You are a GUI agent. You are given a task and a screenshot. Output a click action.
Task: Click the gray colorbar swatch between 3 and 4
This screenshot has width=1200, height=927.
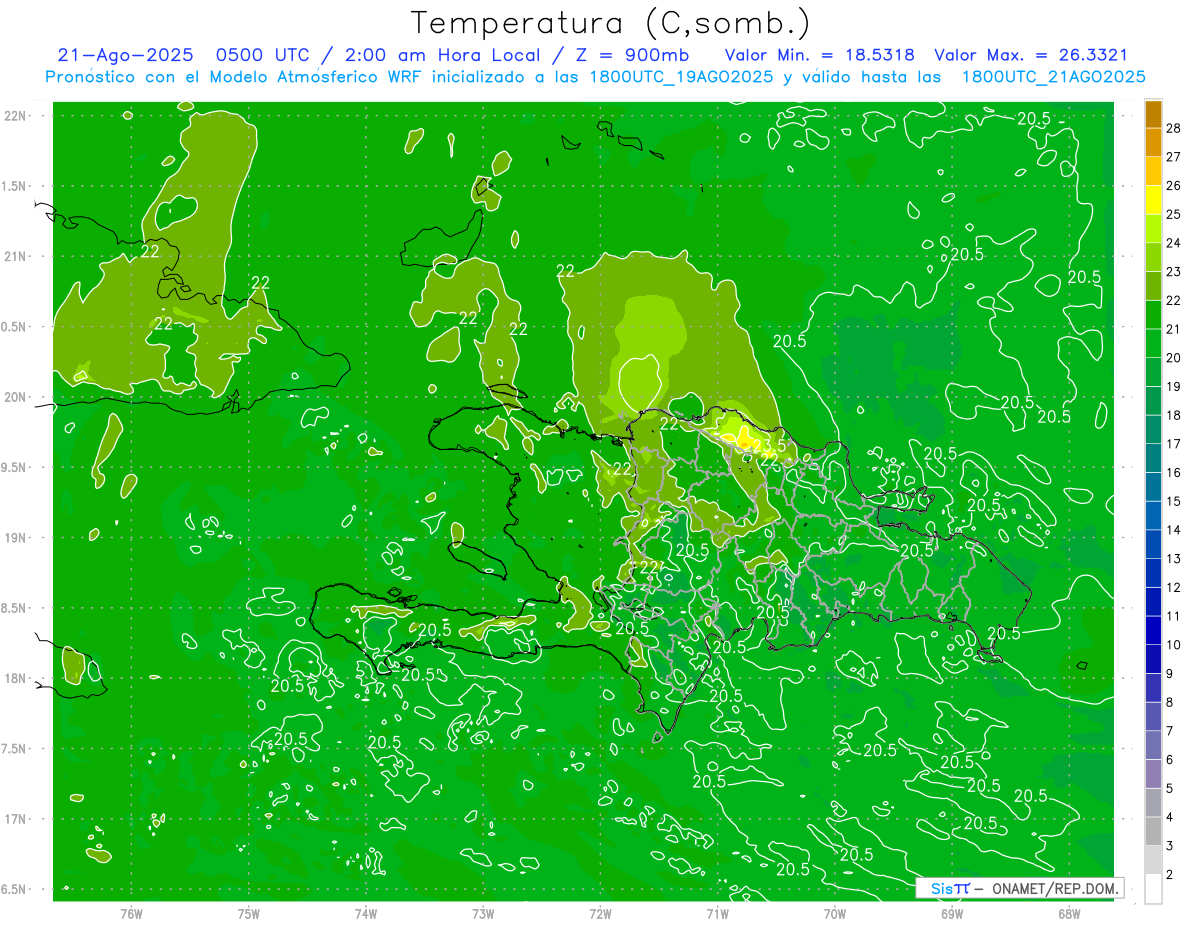(1153, 832)
